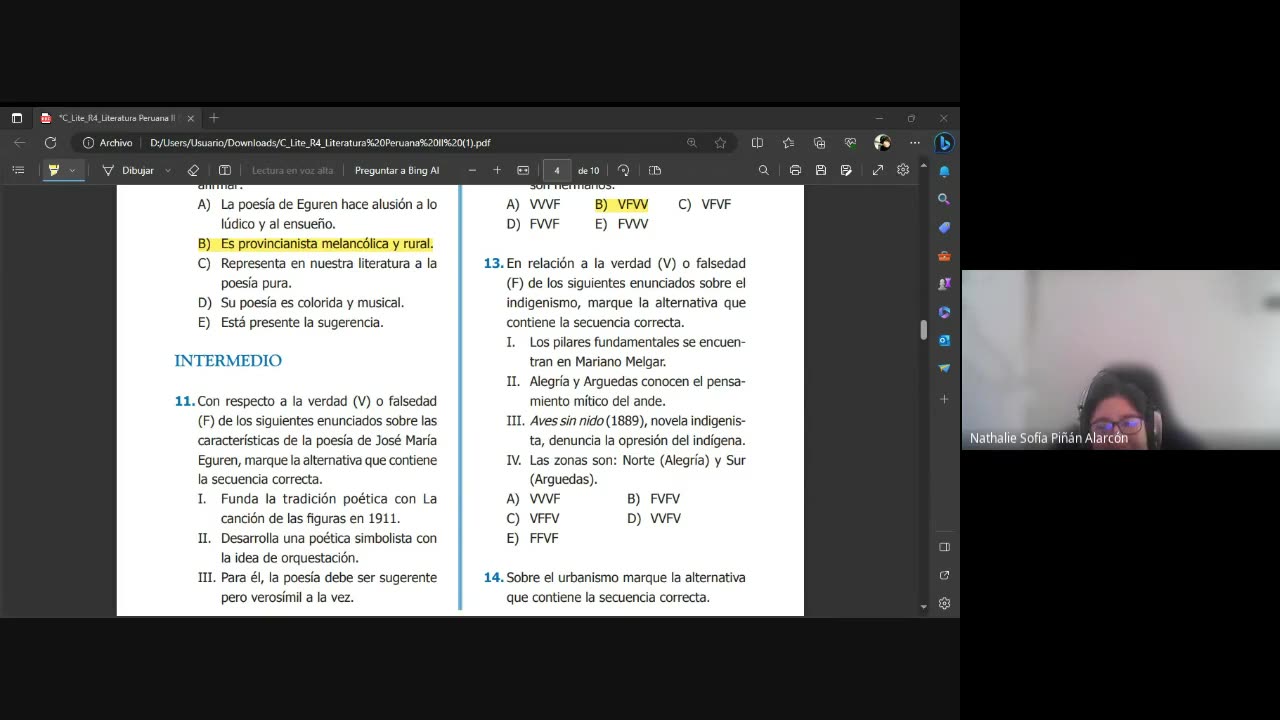This screenshot has width=1280, height=720.
Task: Click Preguntar a Bing AI
Action: 397,170
